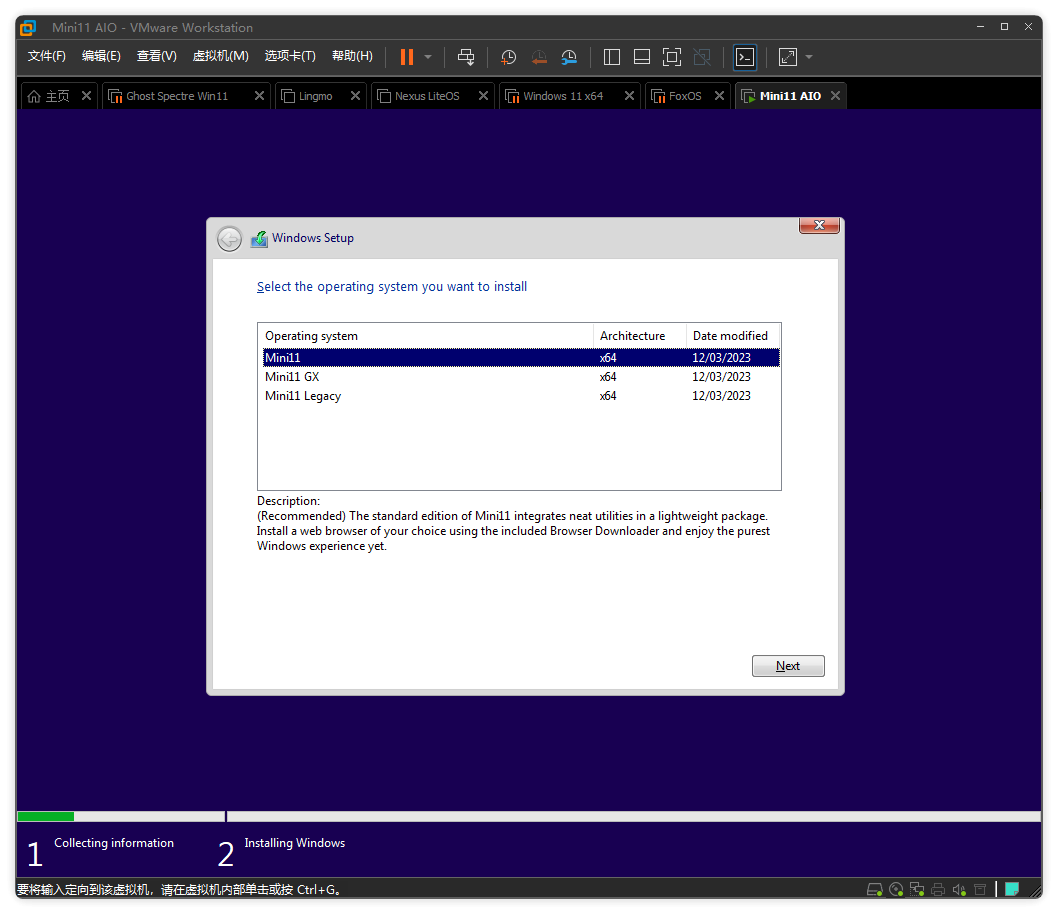Revert to the previous snapshot icon
Image resolution: width=1058 pixels, height=914 pixels.
point(539,57)
